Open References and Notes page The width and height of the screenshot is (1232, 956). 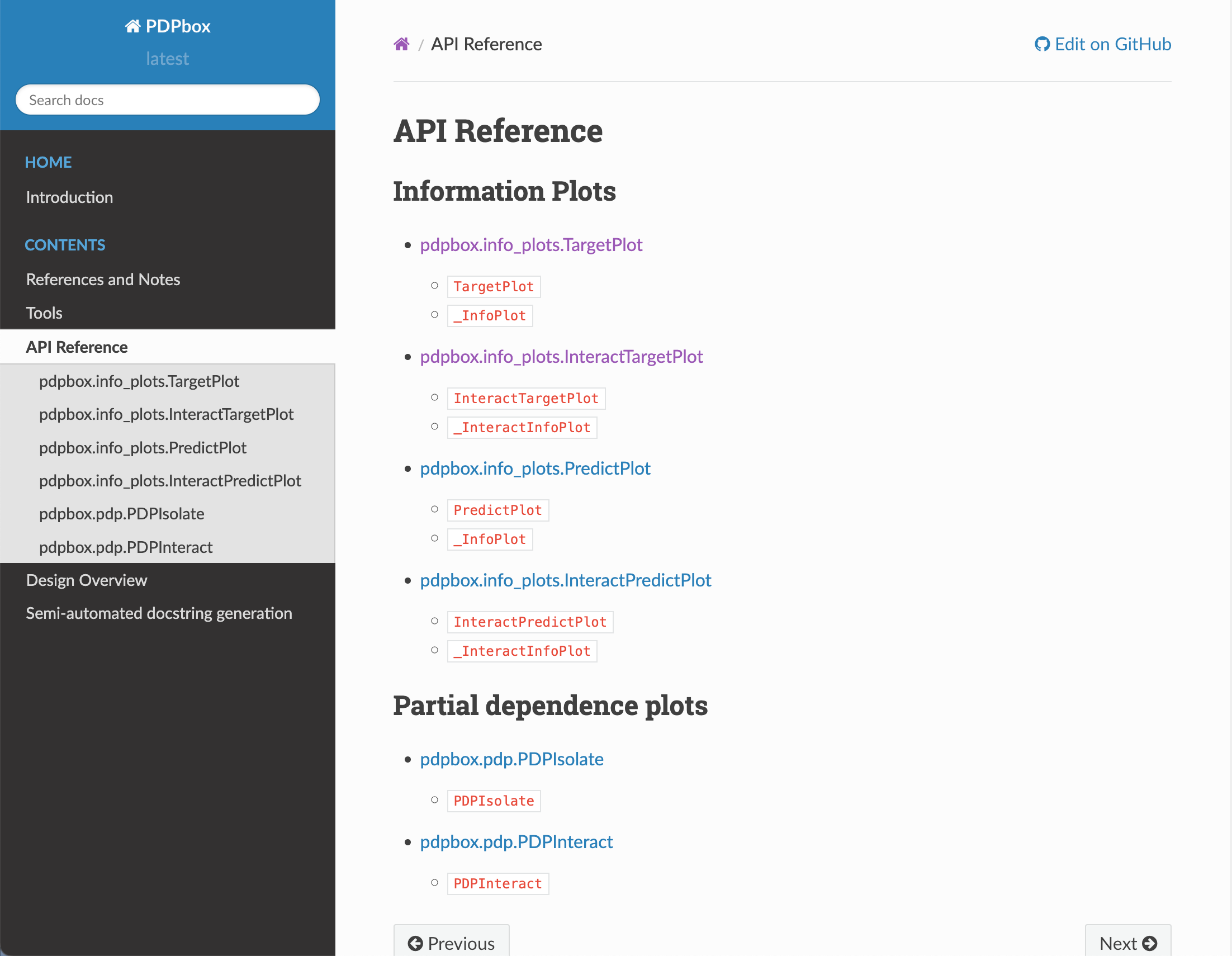point(103,280)
